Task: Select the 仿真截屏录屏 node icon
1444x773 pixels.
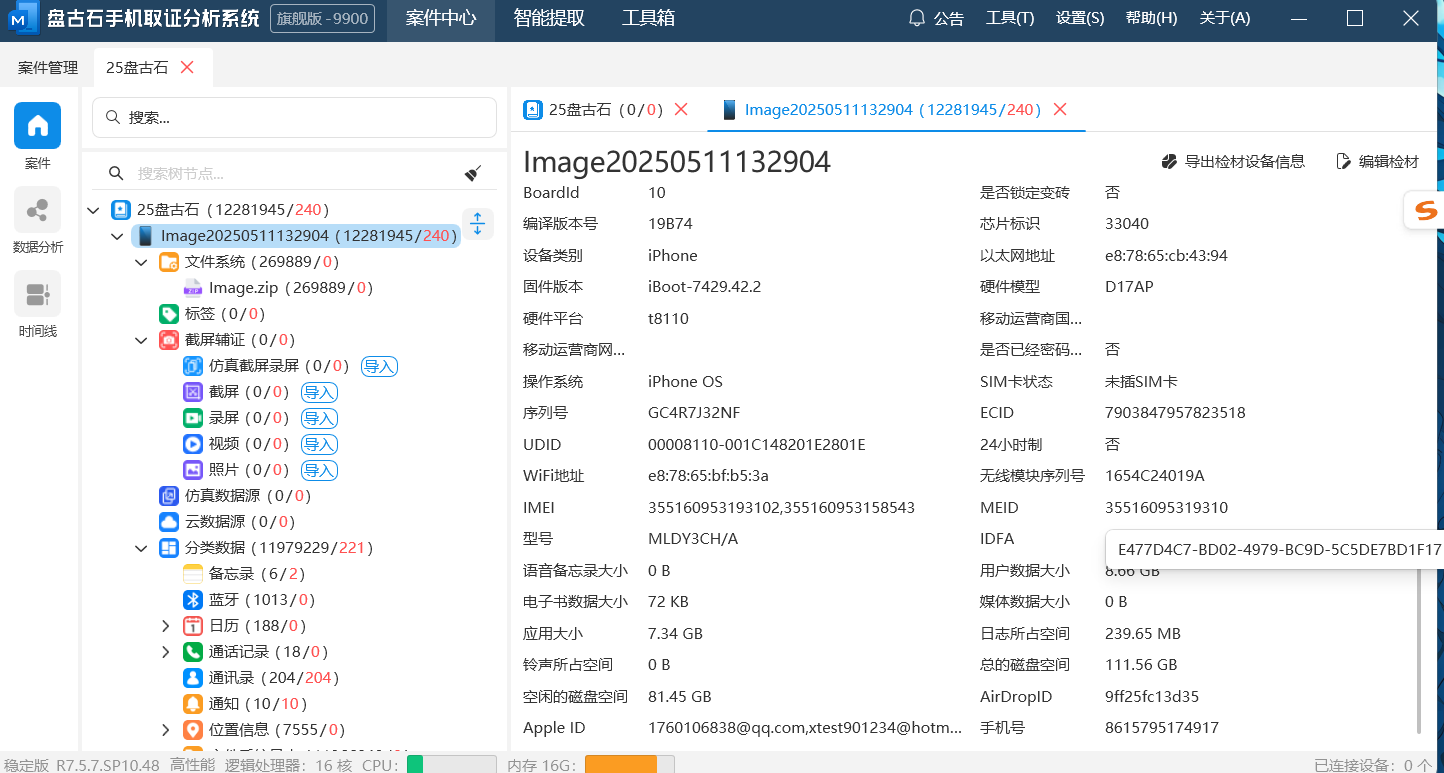Action: [193, 366]
